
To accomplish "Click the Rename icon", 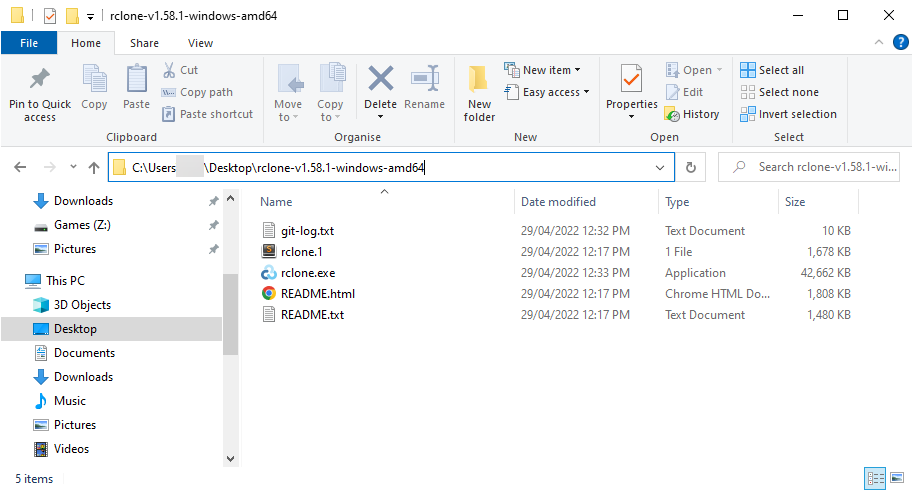I will [424, 79].
